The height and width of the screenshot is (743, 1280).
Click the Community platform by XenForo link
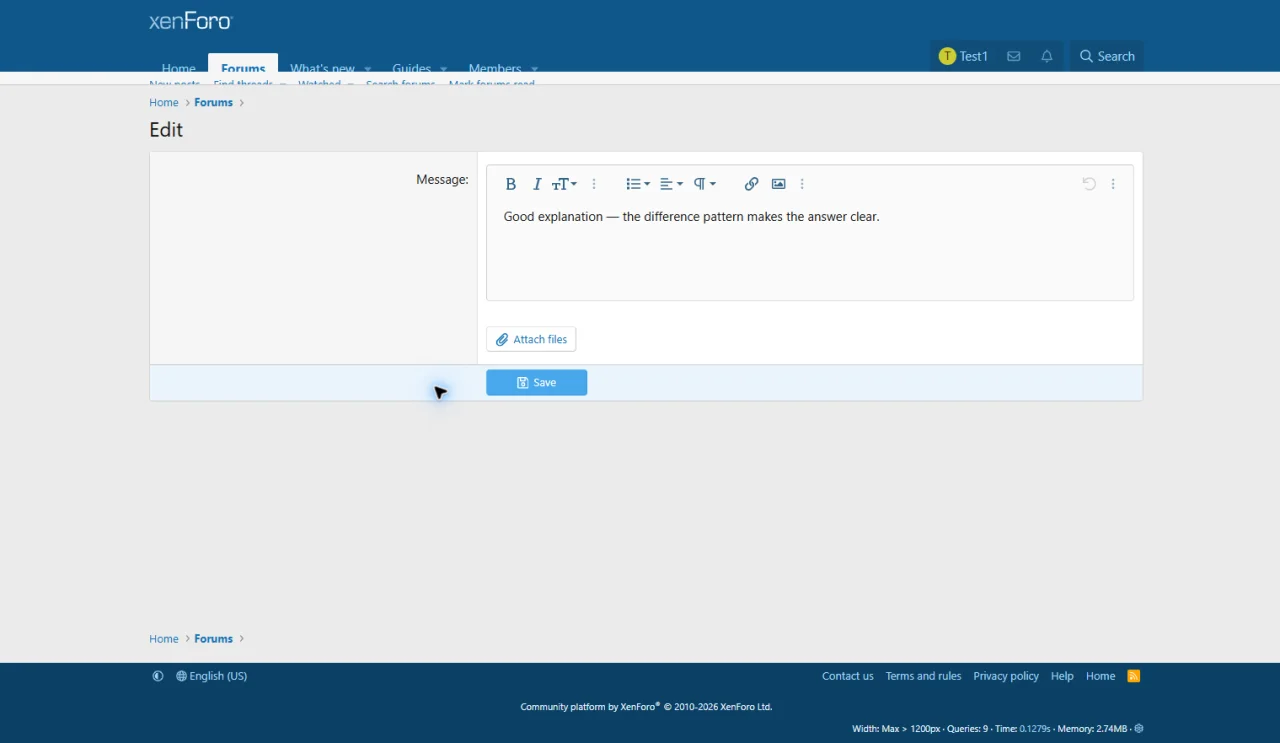pos(646,706)
